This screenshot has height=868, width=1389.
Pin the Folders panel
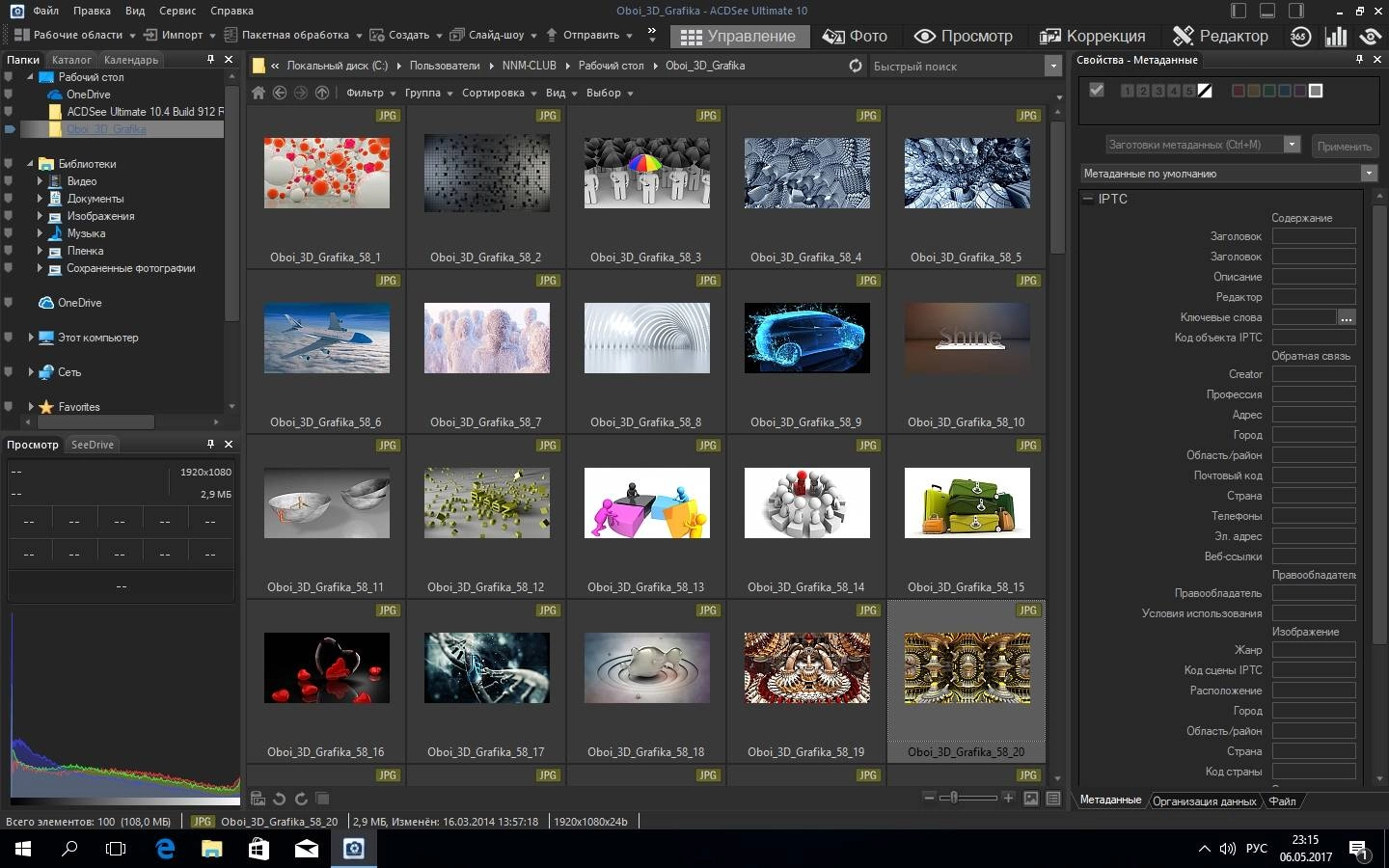pos(210,59)
